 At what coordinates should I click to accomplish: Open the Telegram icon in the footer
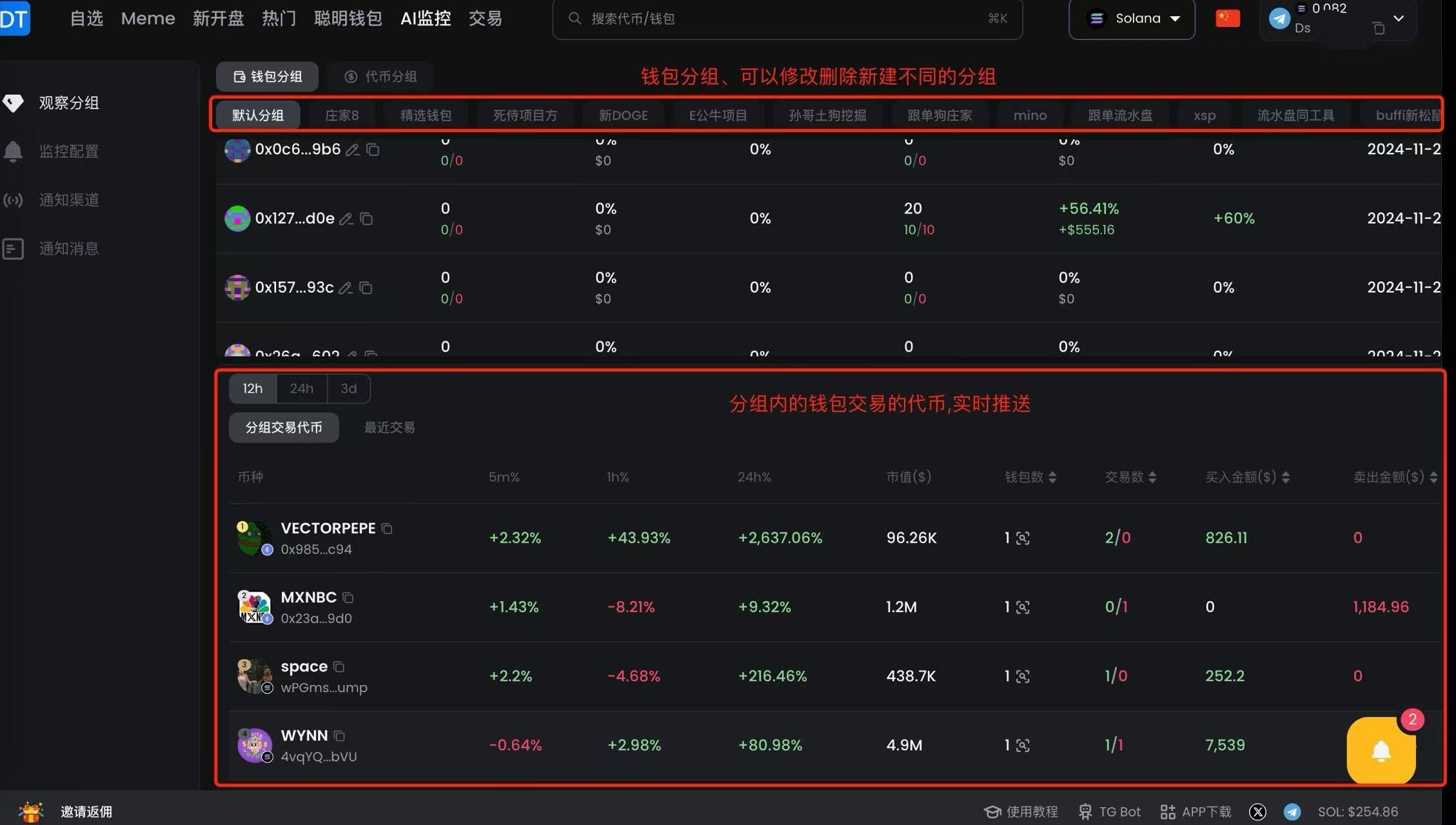1292,811
